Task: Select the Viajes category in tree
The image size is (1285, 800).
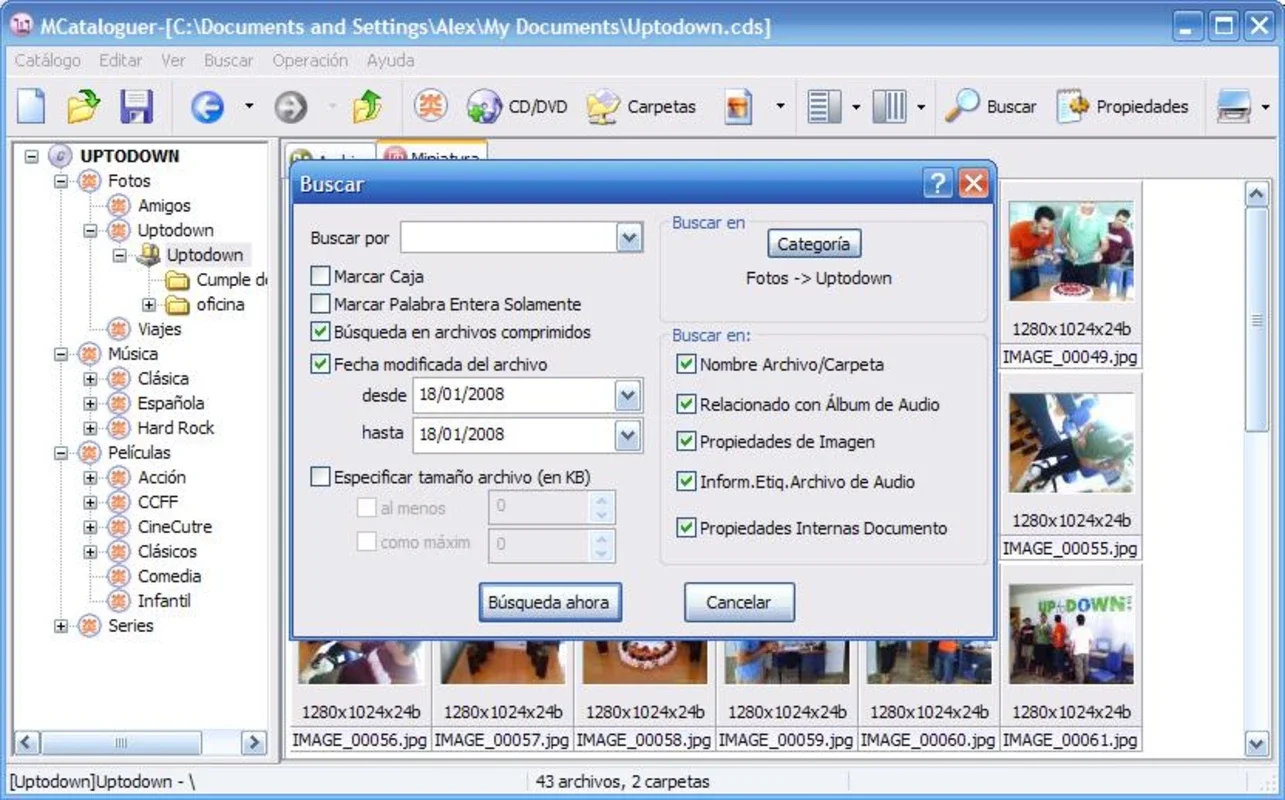Action: (145, 329)
